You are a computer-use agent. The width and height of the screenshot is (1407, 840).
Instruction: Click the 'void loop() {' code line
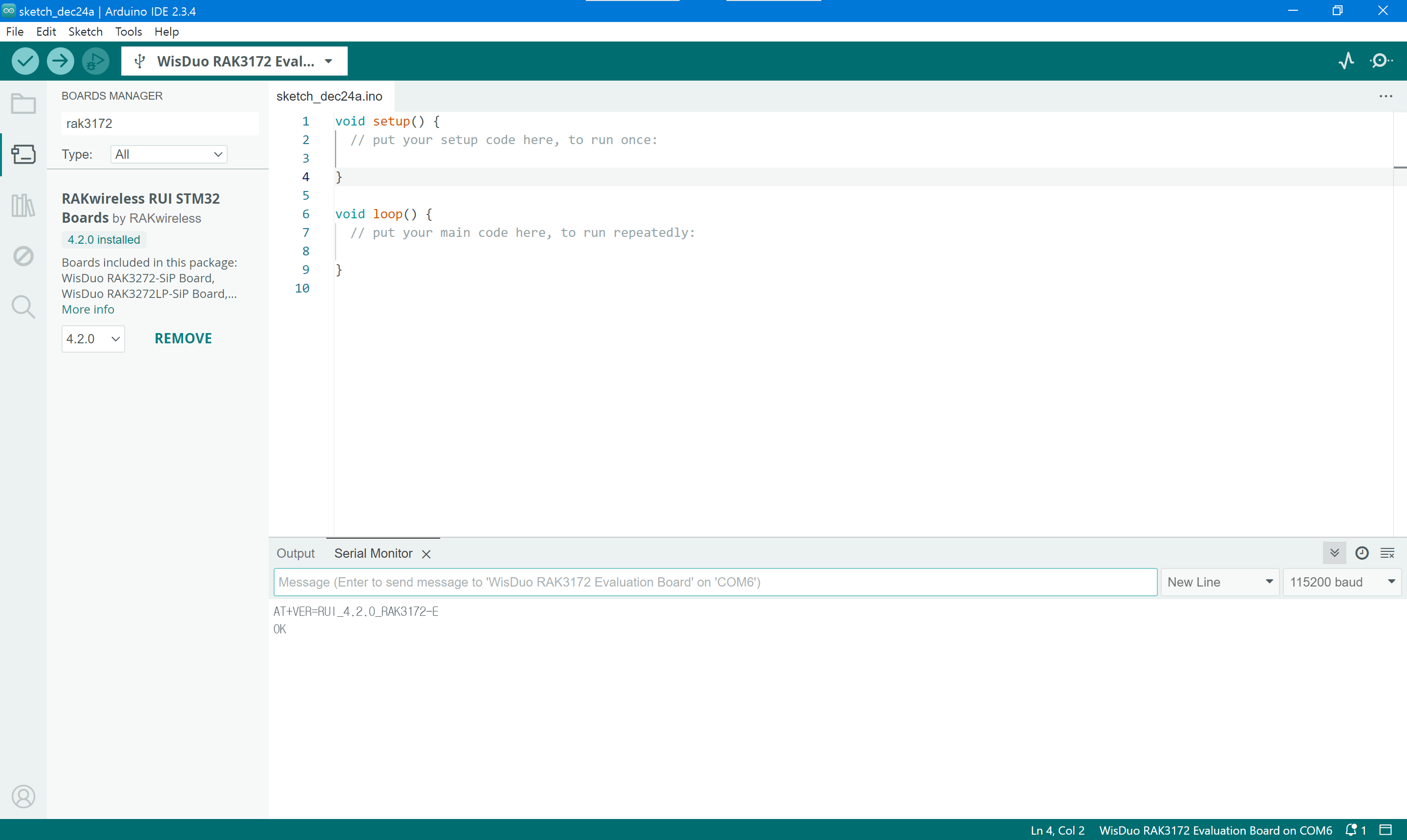click(x=384, y=214)
